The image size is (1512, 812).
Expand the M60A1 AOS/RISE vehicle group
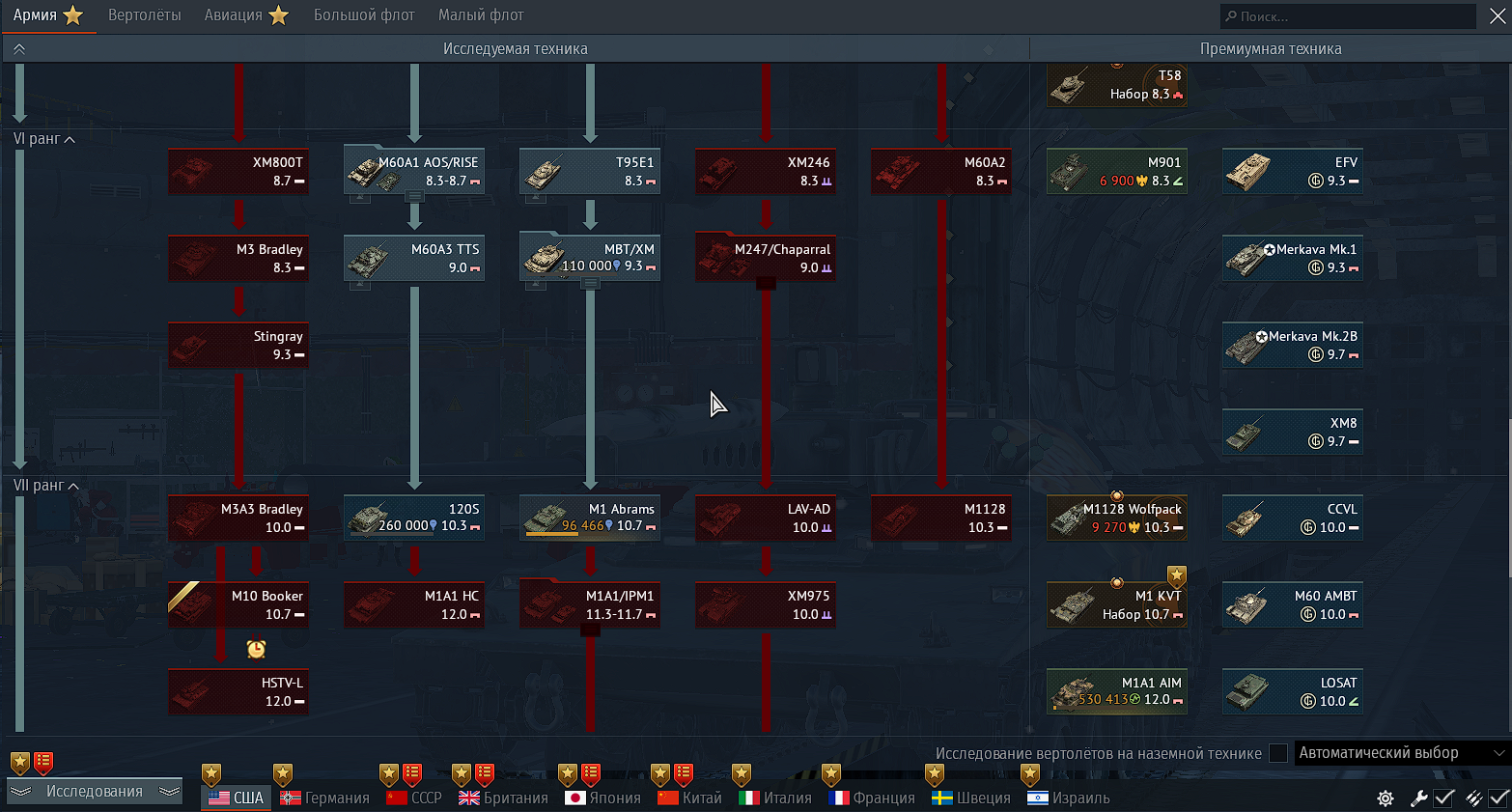414,196
